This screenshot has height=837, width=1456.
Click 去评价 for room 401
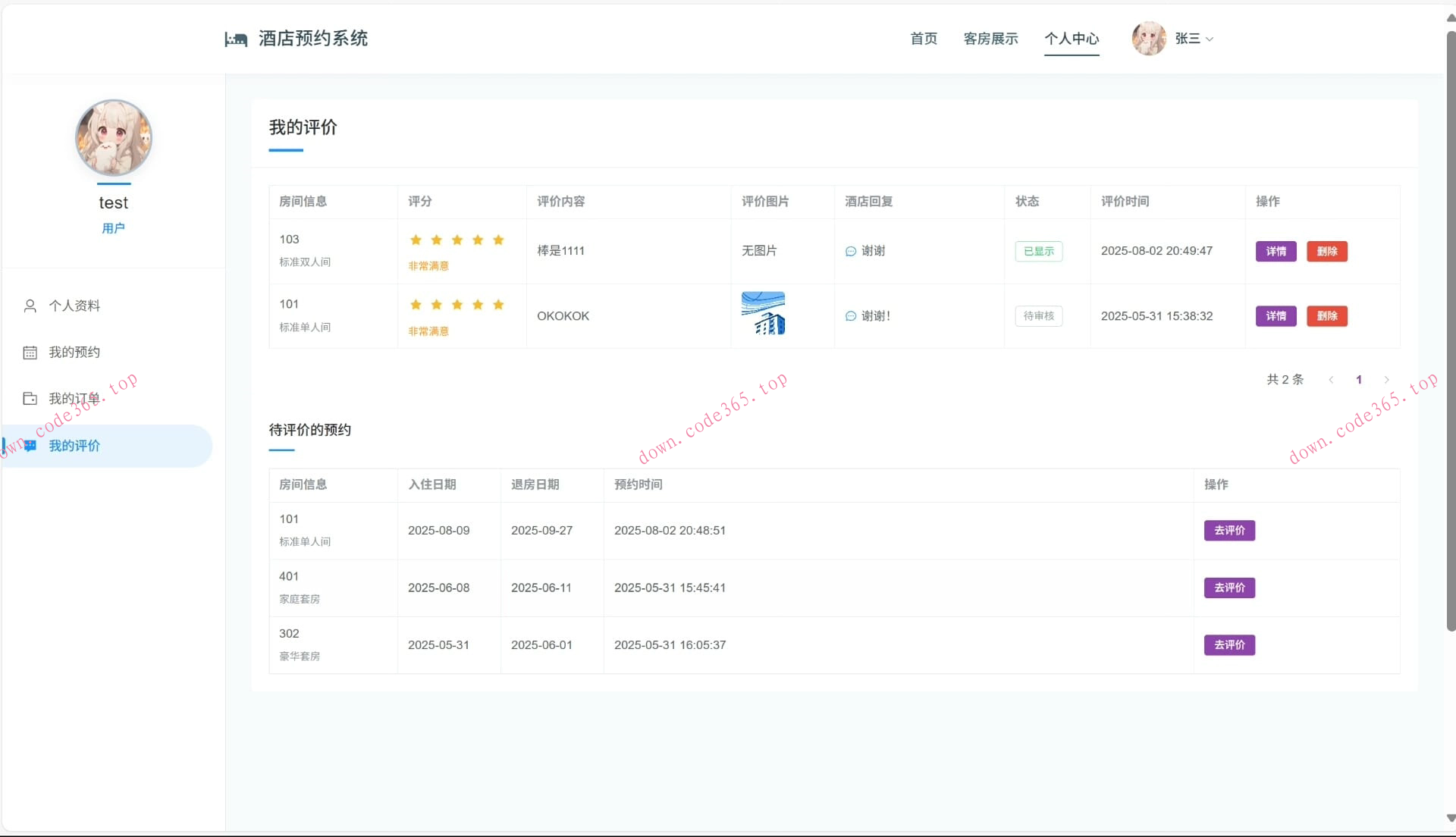pyautogui.click(x=1228, y=588)
